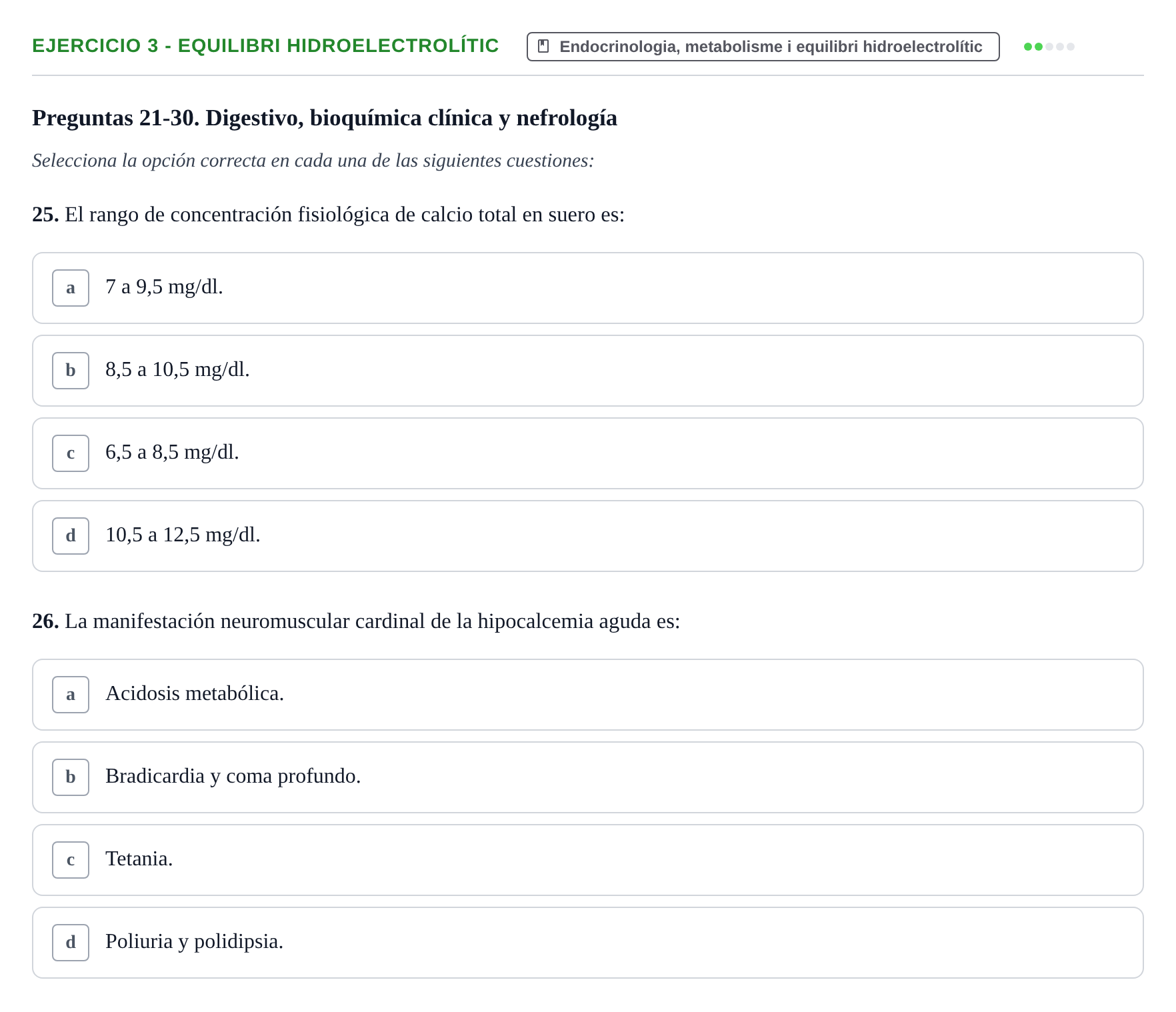Image resolution: width=1176 pixels, height=1012 pixels.
Task: Click the book icon in the topic tag
Action: (543, 47)
